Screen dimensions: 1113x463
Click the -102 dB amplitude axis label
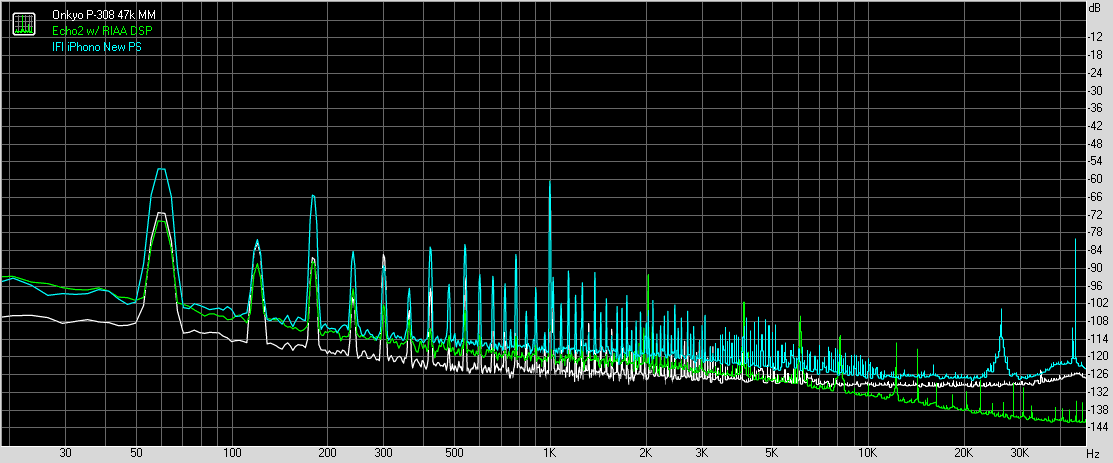[1098, 303]
